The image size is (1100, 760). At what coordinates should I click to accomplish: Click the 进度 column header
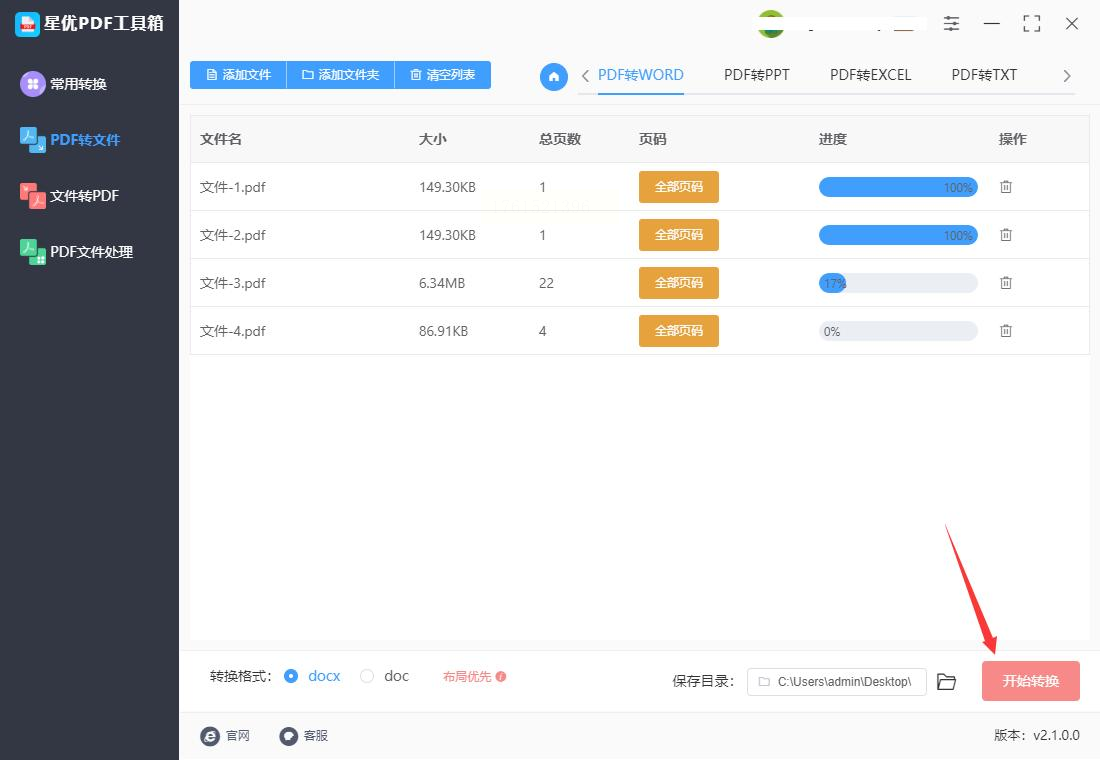pyautogui.click(x=833, y=139)
